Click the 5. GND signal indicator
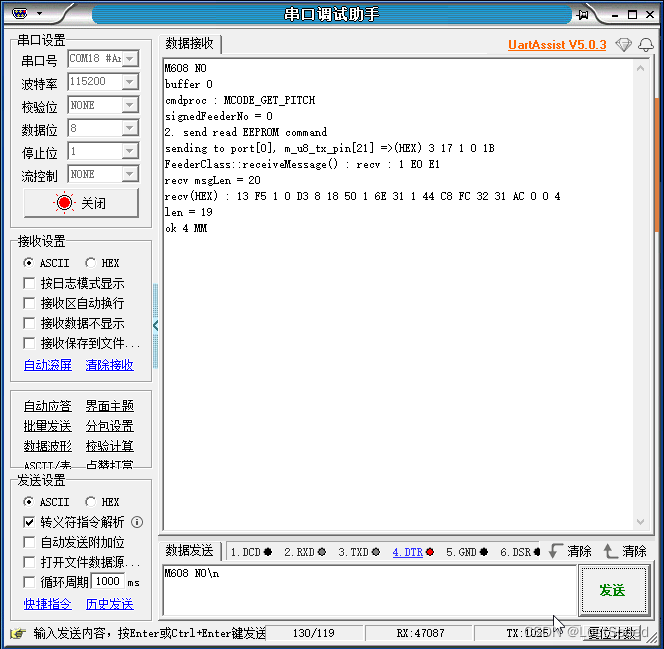This screenshot has width=664, height=649. coord(467,552)
